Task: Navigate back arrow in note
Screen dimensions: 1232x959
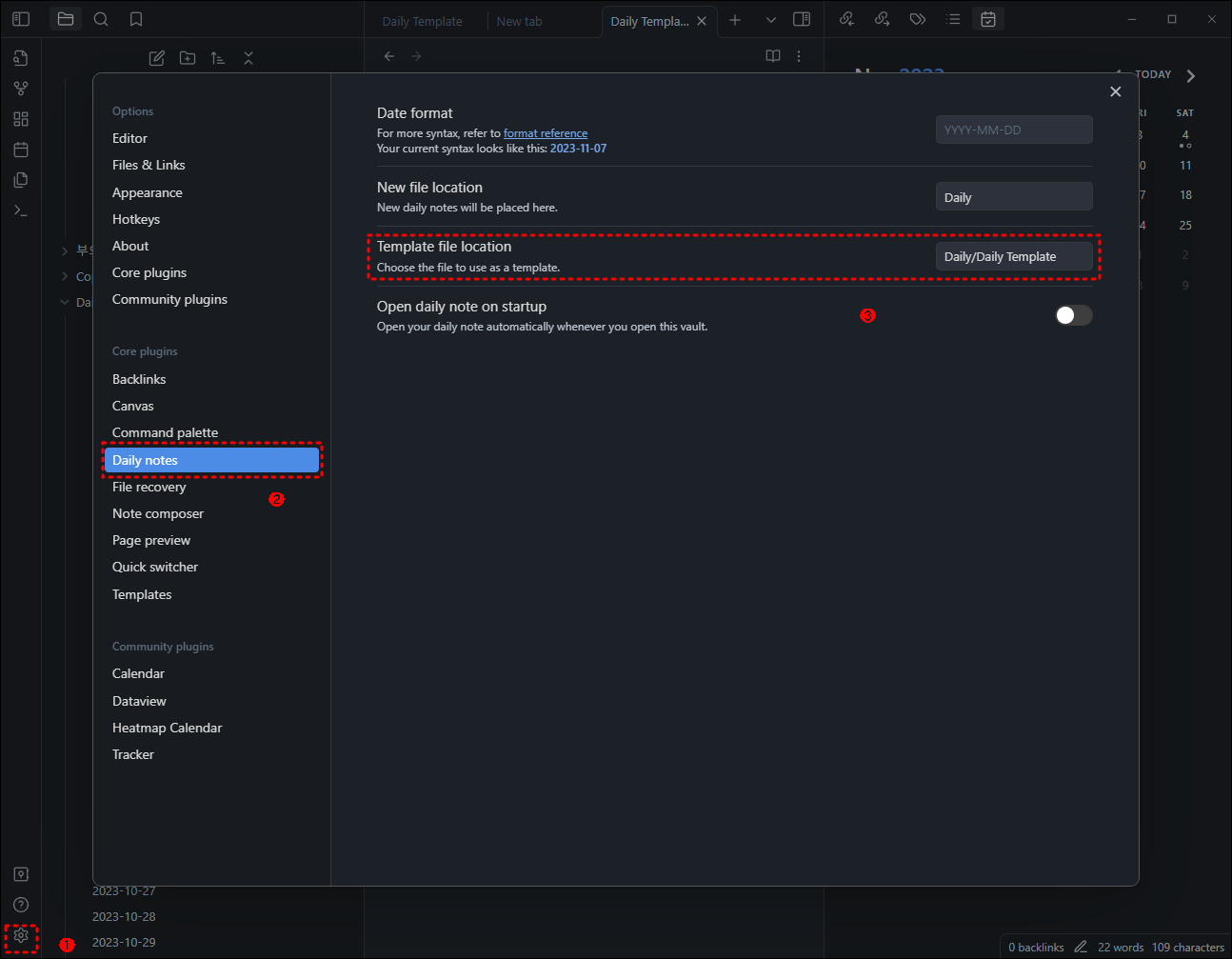Action: (x=389, y=56)
